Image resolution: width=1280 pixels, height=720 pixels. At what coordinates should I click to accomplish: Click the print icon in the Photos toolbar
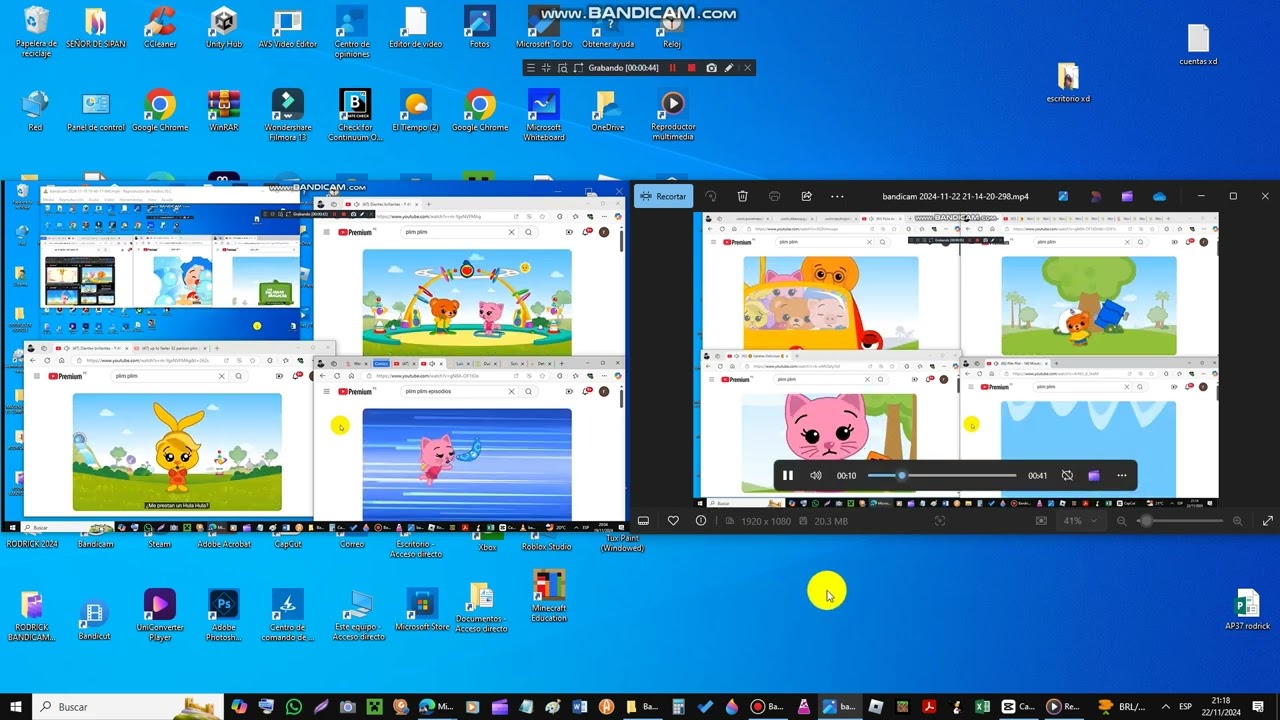(x=774, y=196)
